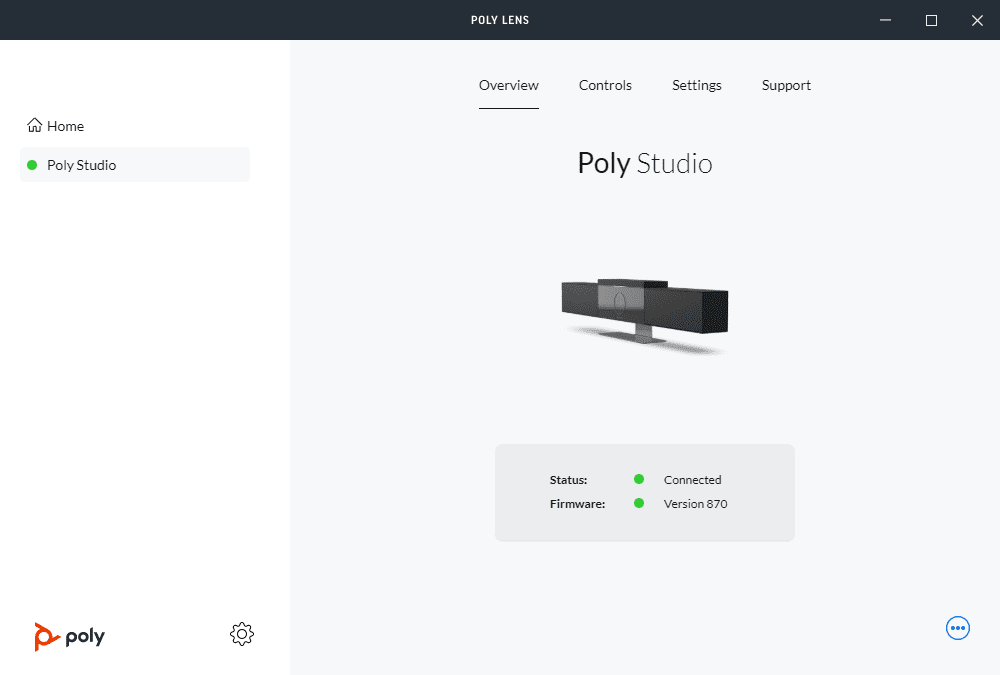Click the POLY LENS title text
This screenshot has width=1000, height=675.
(x=500, y=20)
